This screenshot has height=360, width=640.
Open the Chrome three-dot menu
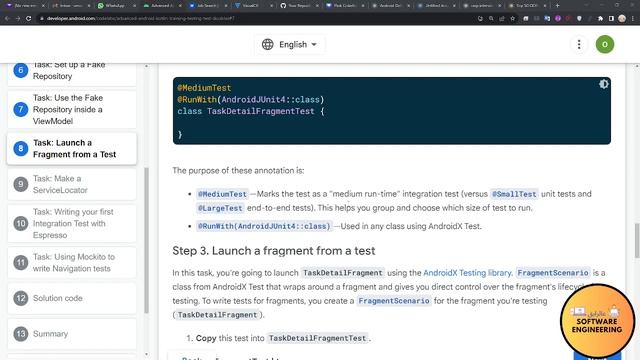(633, 18)
